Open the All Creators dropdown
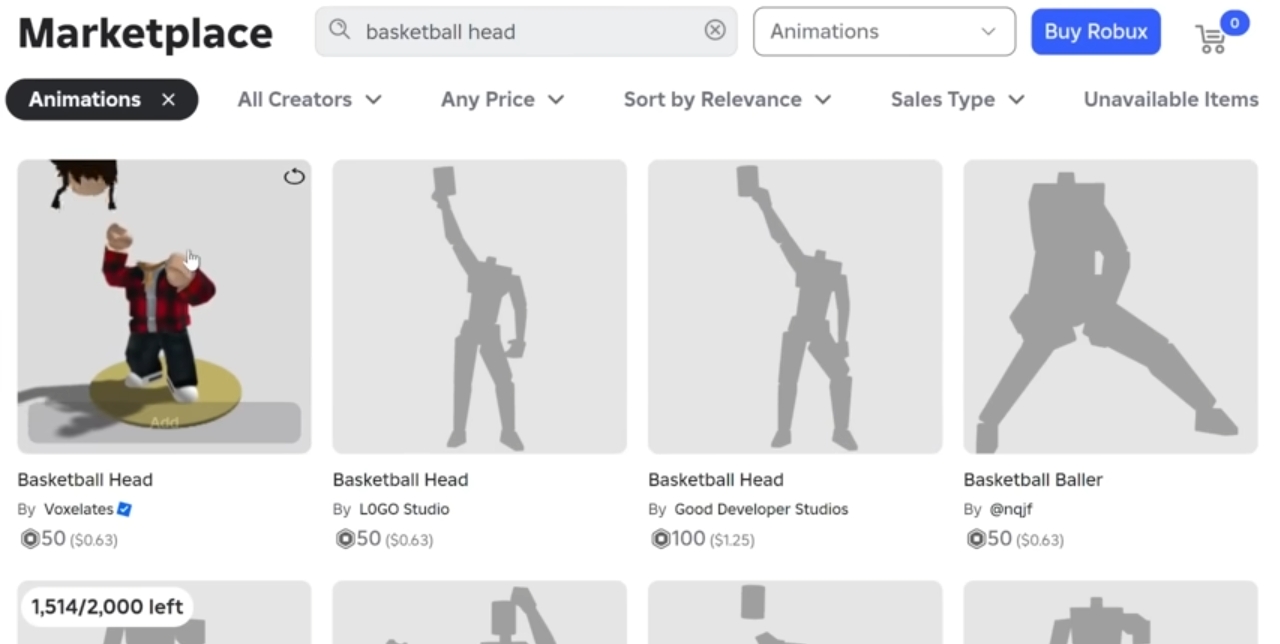Image resolution: width=1280 pixels, height=644 pixels. click(x=309, y=99)
